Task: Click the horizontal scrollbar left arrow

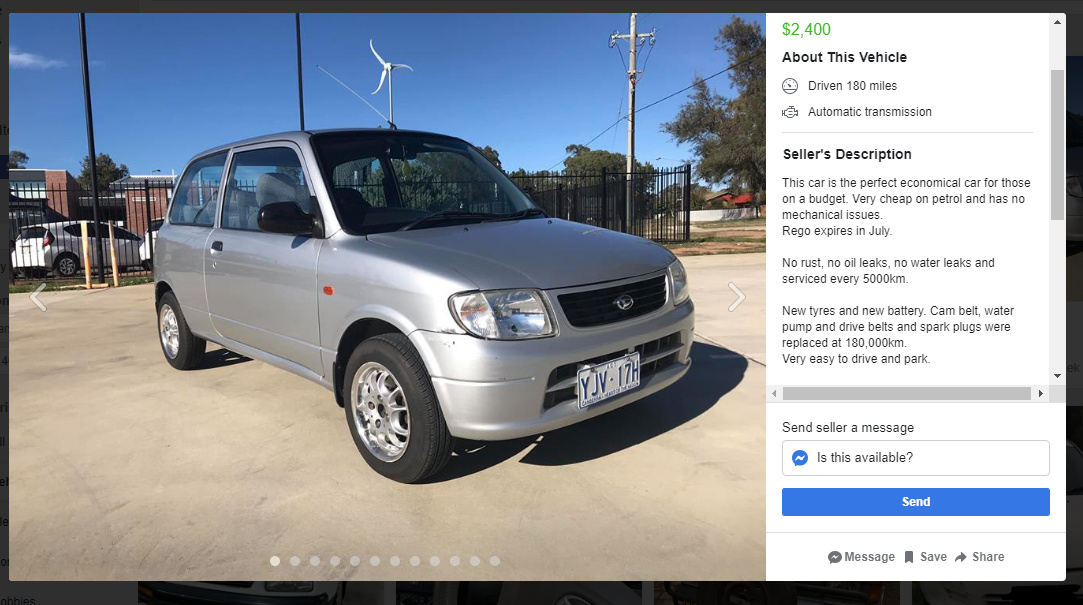Action: (x=774, y=394)
